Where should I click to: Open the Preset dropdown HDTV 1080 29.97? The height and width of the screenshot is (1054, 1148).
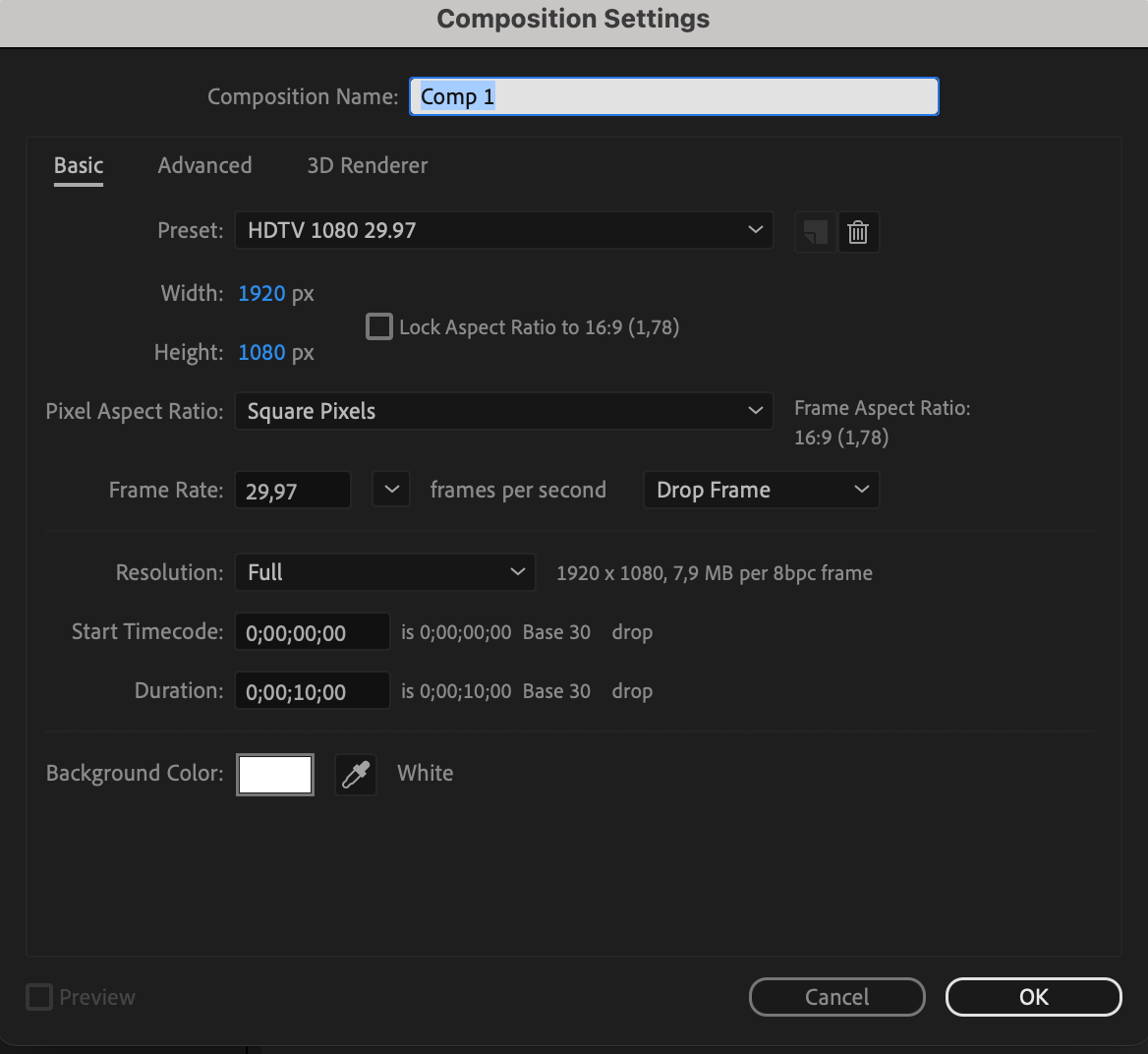[x=503, y=230]
